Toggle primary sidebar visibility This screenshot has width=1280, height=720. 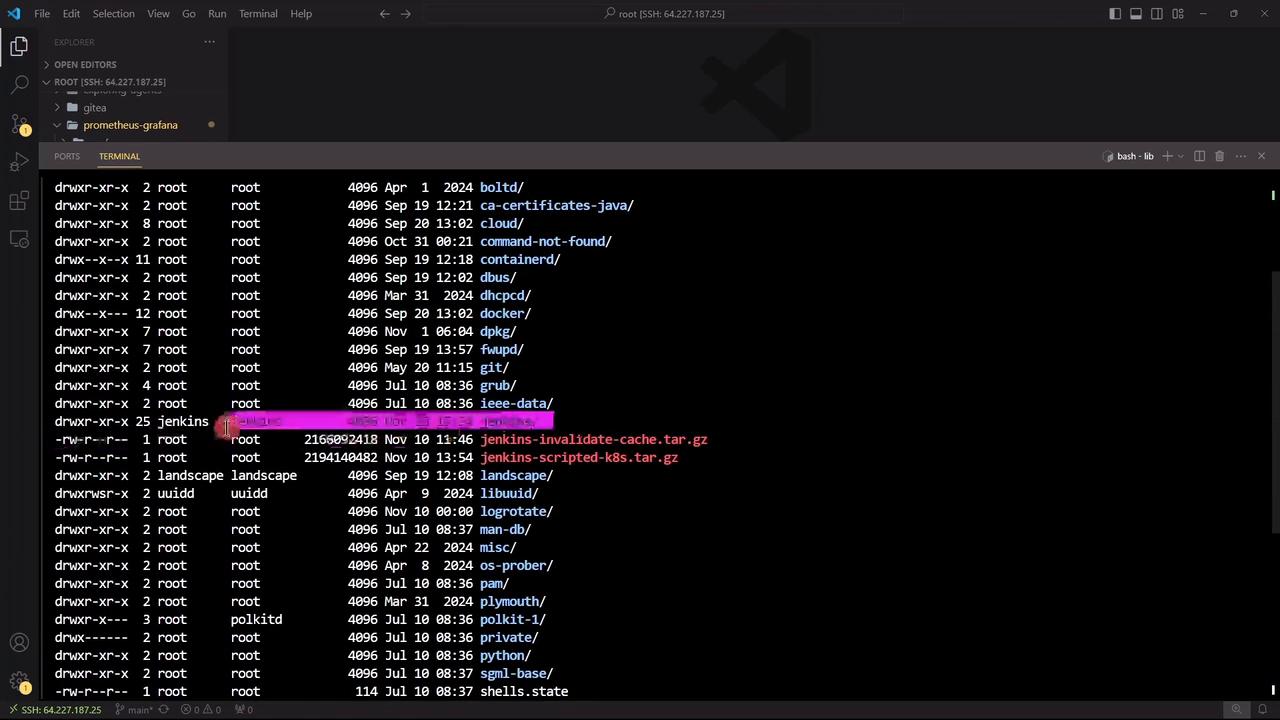(x=1115, y=14)
